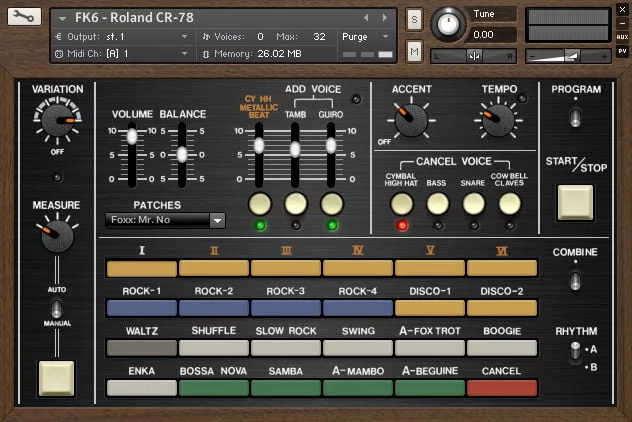This screenshot has width=632, height=422.
Task: Select program pad V
Action: click(430, 268)
